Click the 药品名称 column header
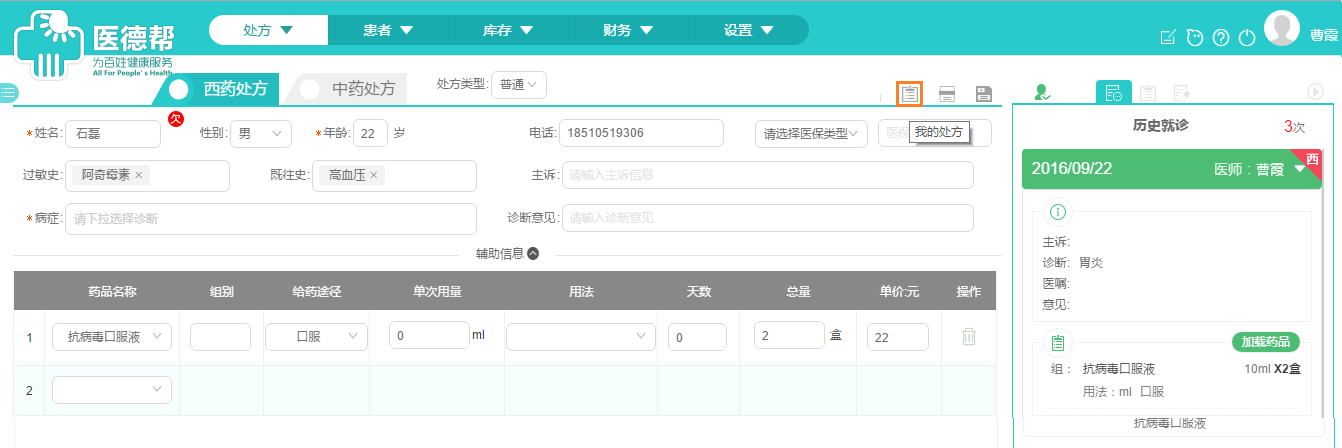 pyautogui.click(x=112, y=292)
